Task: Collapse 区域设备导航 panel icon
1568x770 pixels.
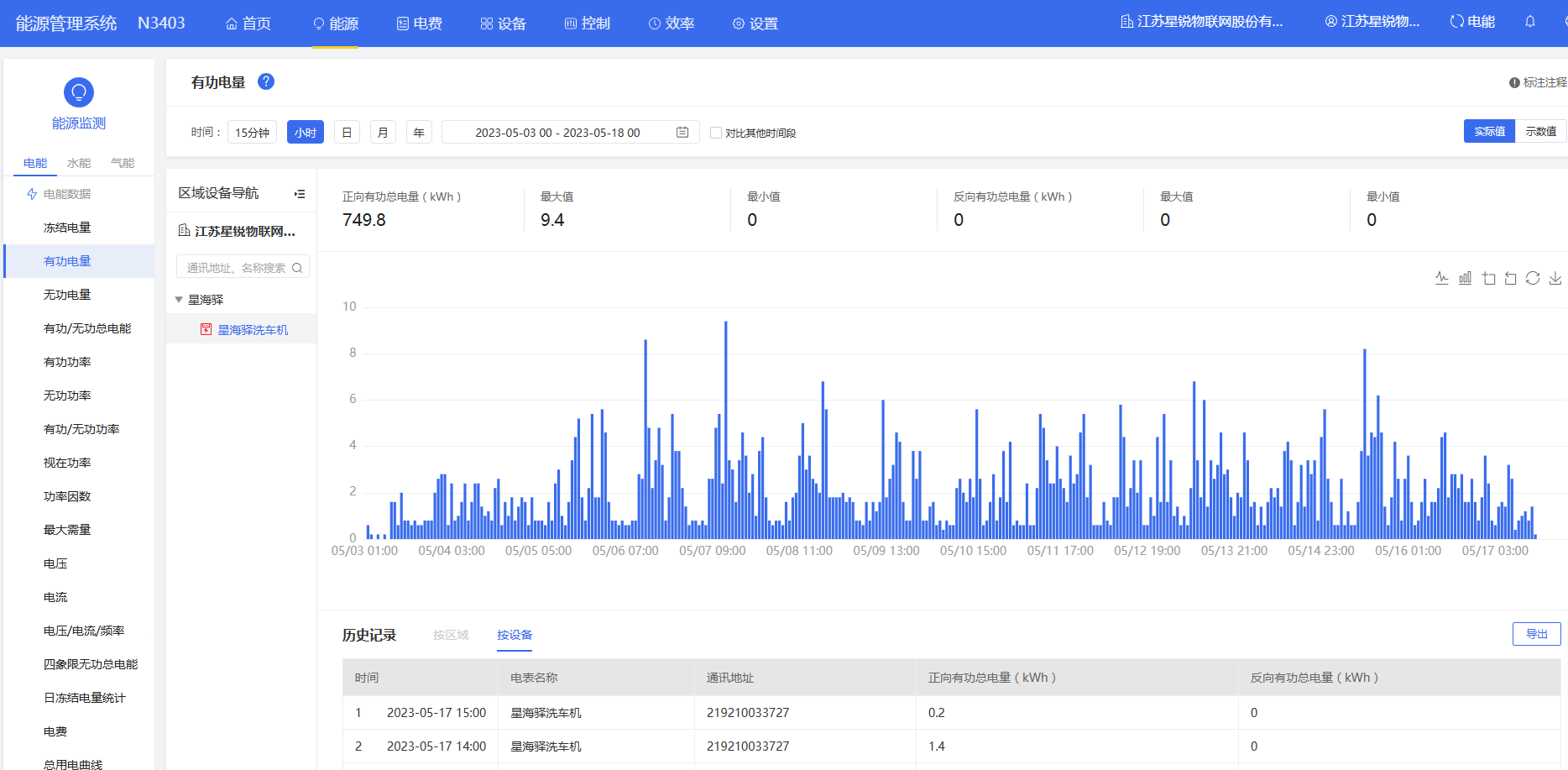Action: pyautogui.click(x=300, y=194)
